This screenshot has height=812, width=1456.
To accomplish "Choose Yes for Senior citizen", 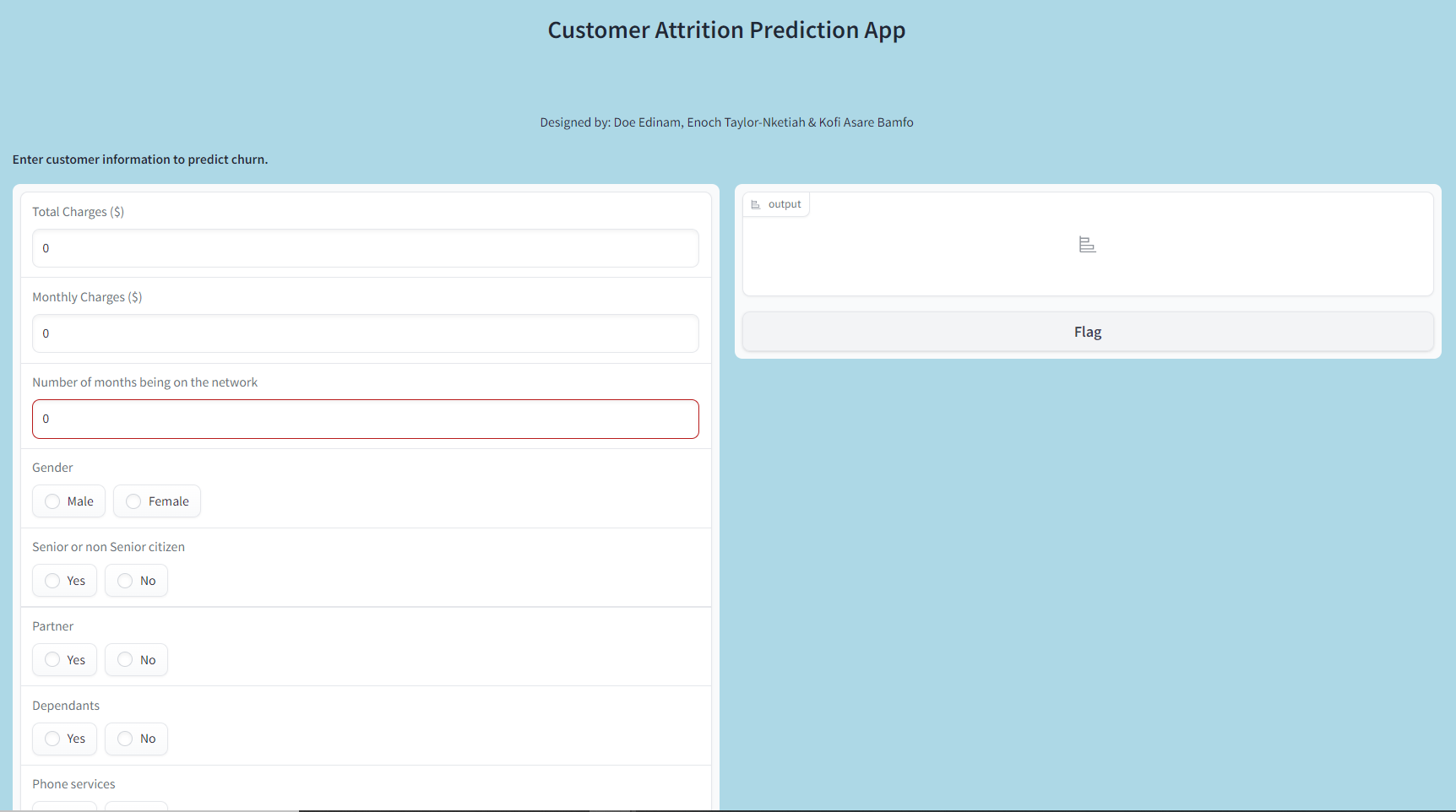I will [64, 580].
